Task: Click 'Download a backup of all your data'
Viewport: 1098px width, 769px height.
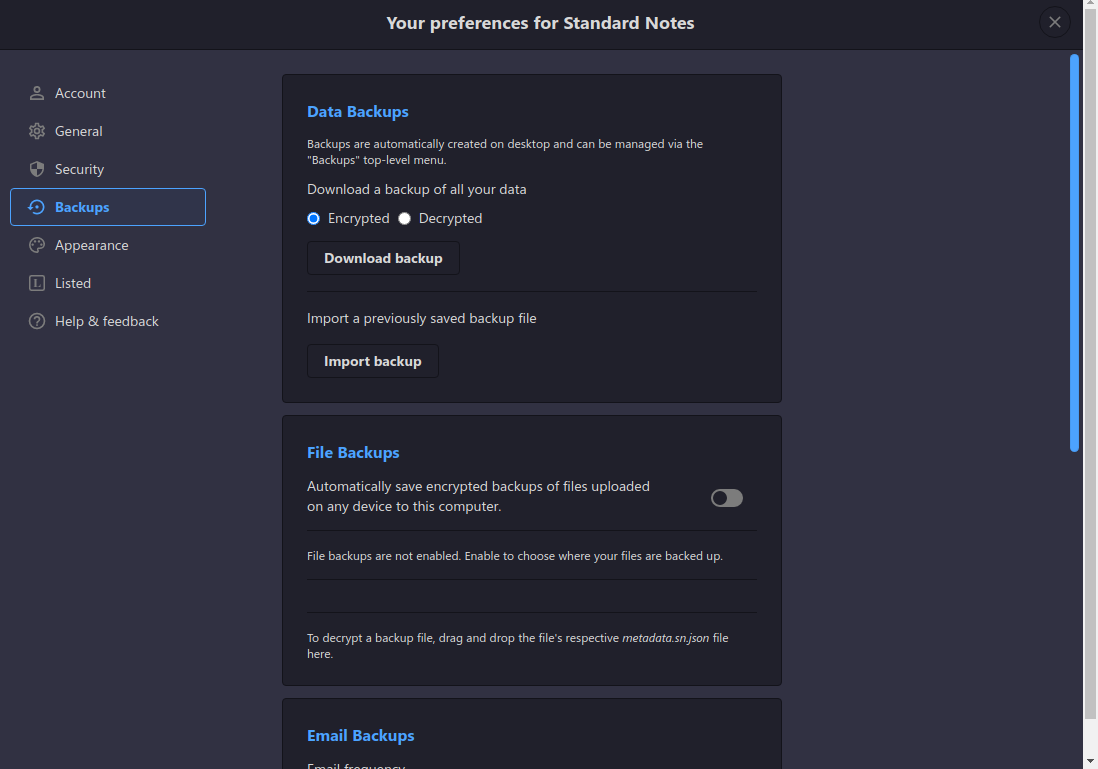Action: 417,190
